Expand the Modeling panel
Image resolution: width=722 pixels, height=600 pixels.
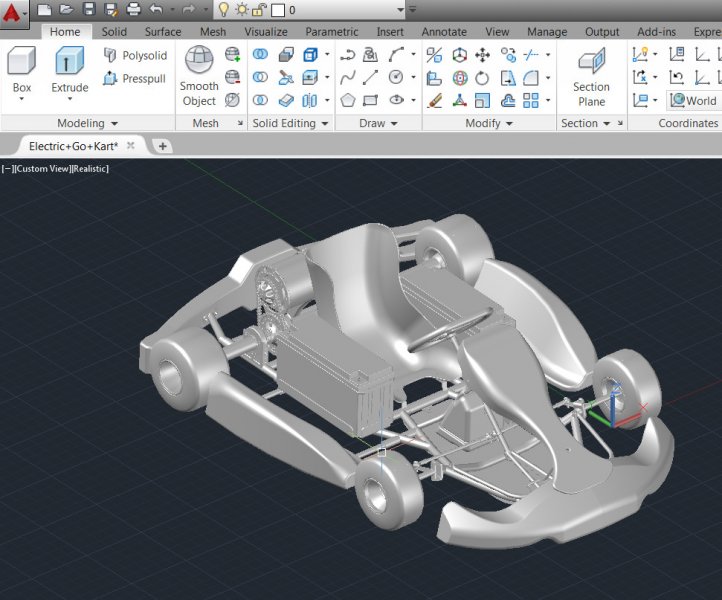point(87,123)
